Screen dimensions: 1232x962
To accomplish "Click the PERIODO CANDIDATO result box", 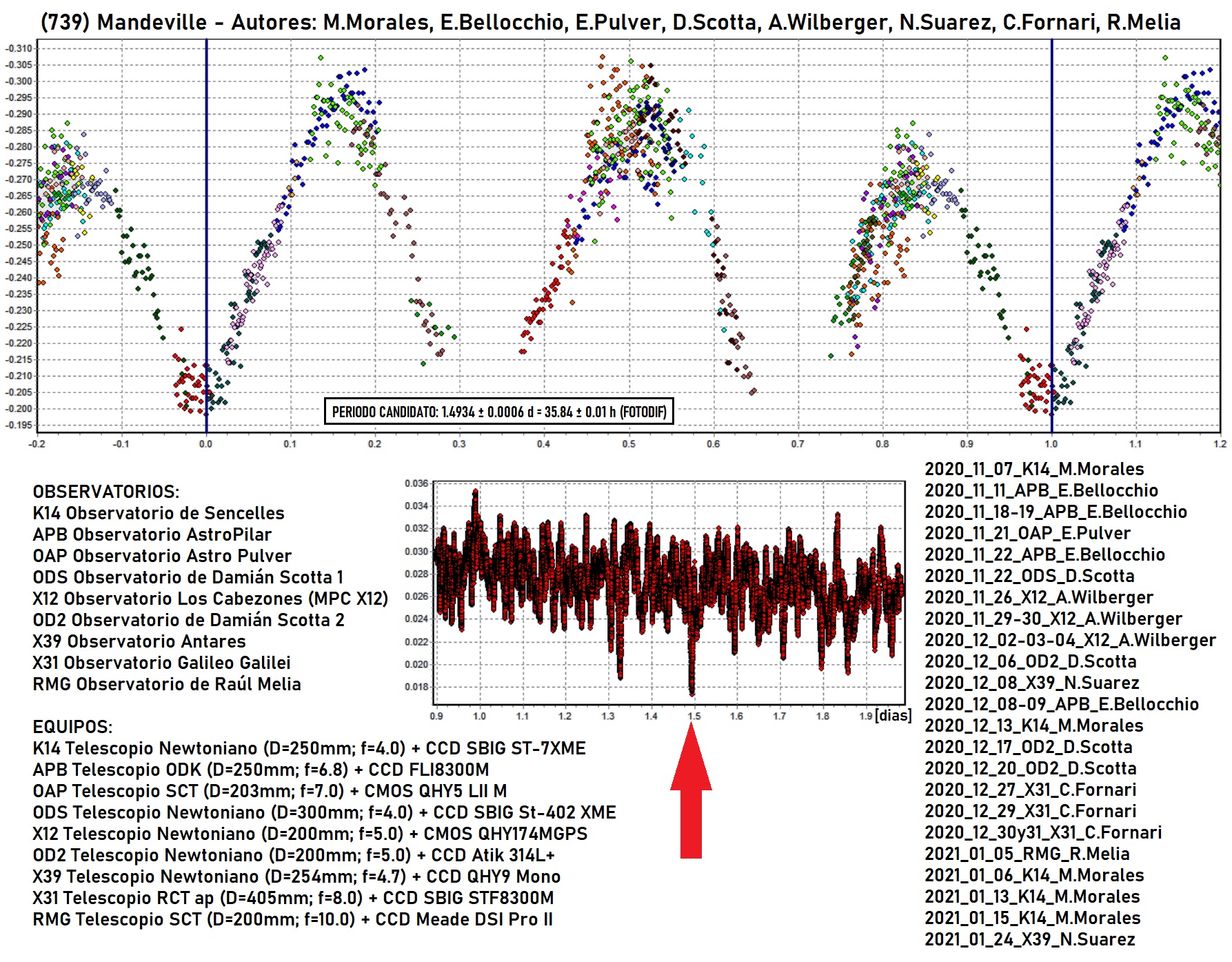I will click(498, 412).
